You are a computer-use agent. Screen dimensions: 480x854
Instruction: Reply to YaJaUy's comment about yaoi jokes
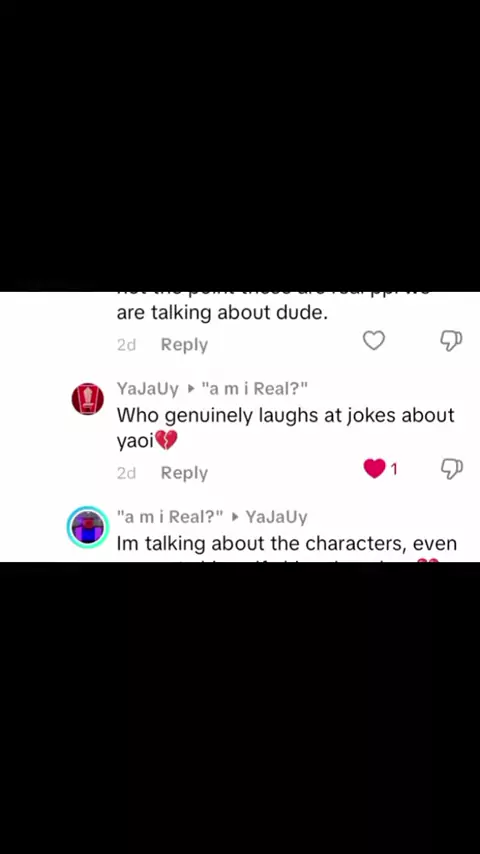tap(184, 473)
